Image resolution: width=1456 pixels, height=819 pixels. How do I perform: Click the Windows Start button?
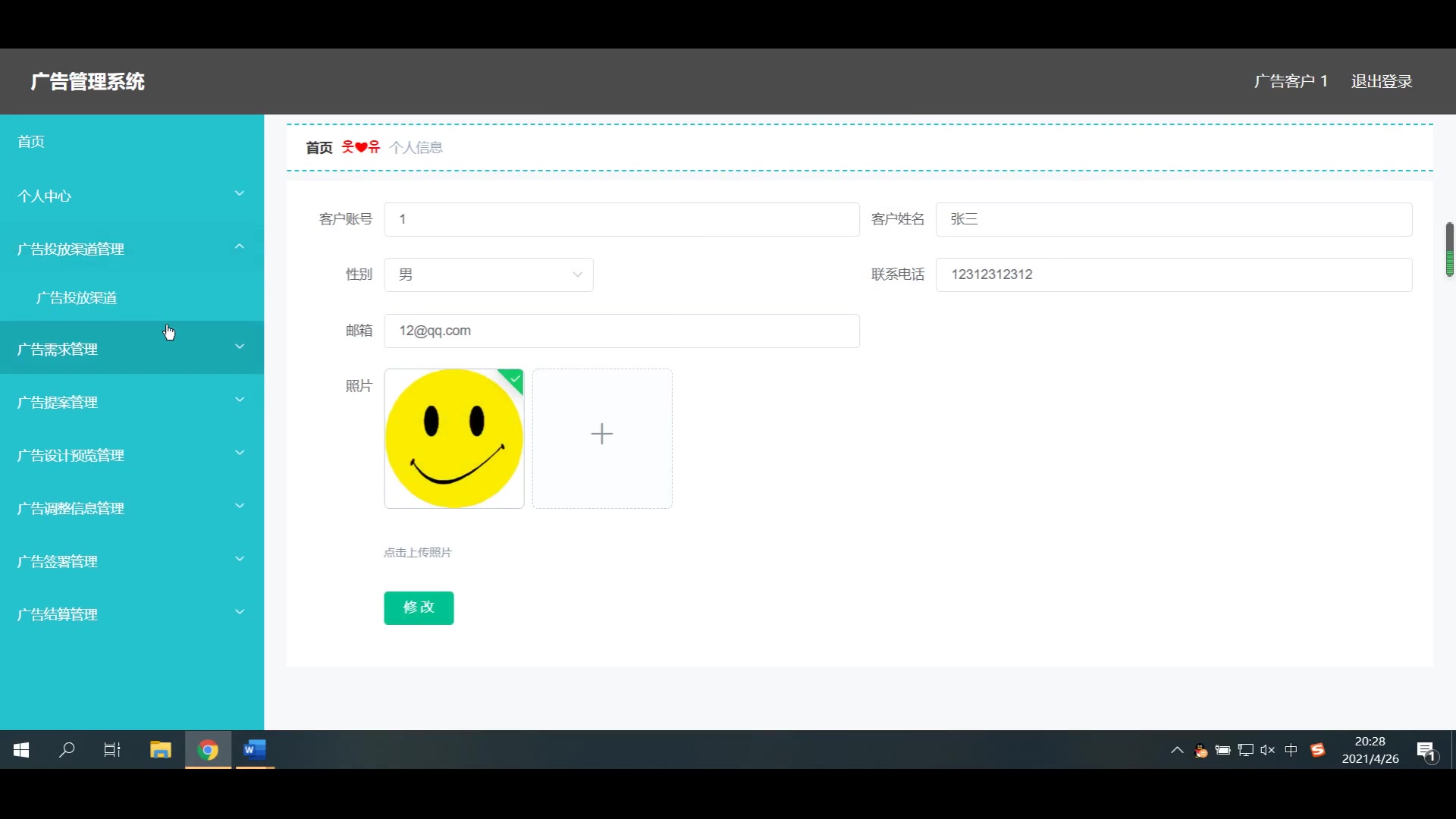coord(21,750)
